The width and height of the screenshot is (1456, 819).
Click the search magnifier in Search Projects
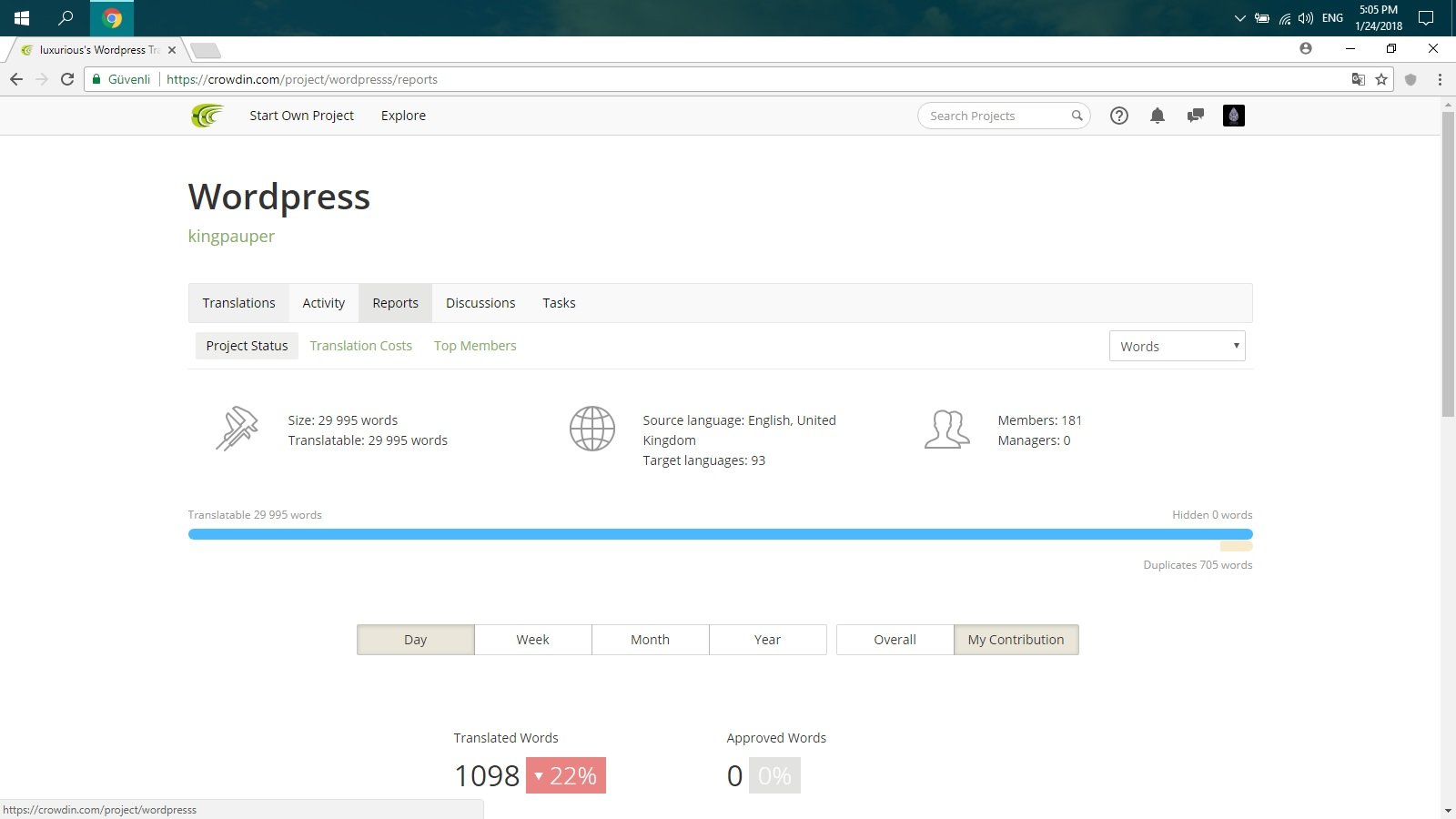(x=1077, y=116)
